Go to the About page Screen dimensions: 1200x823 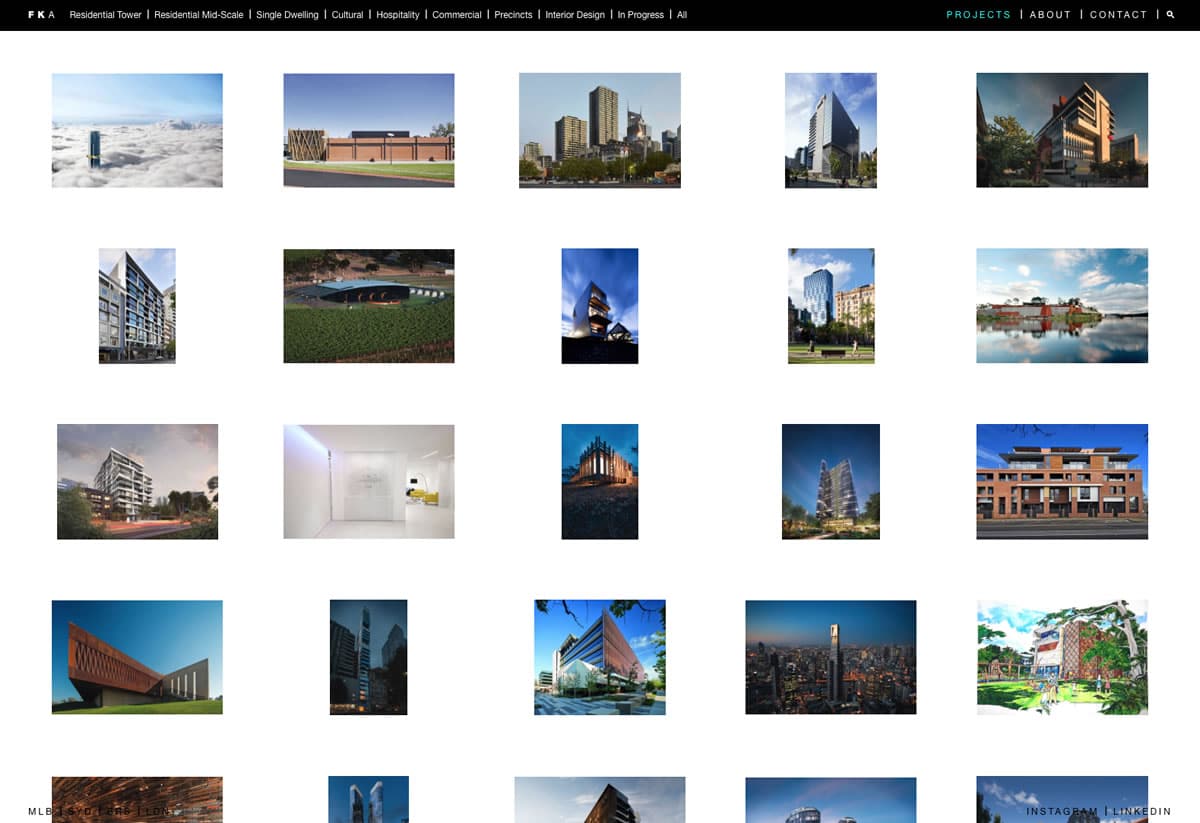tap(1050, 15)
